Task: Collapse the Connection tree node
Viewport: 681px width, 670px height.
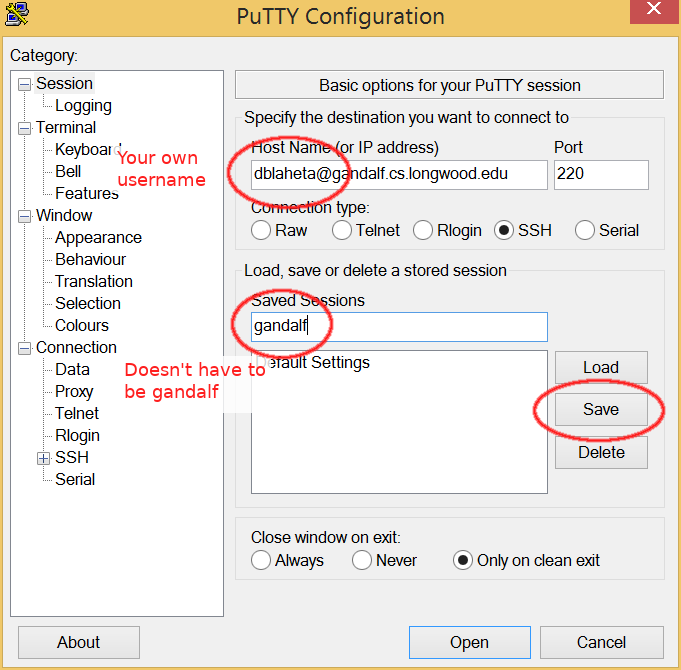Action: coord(25,348)
